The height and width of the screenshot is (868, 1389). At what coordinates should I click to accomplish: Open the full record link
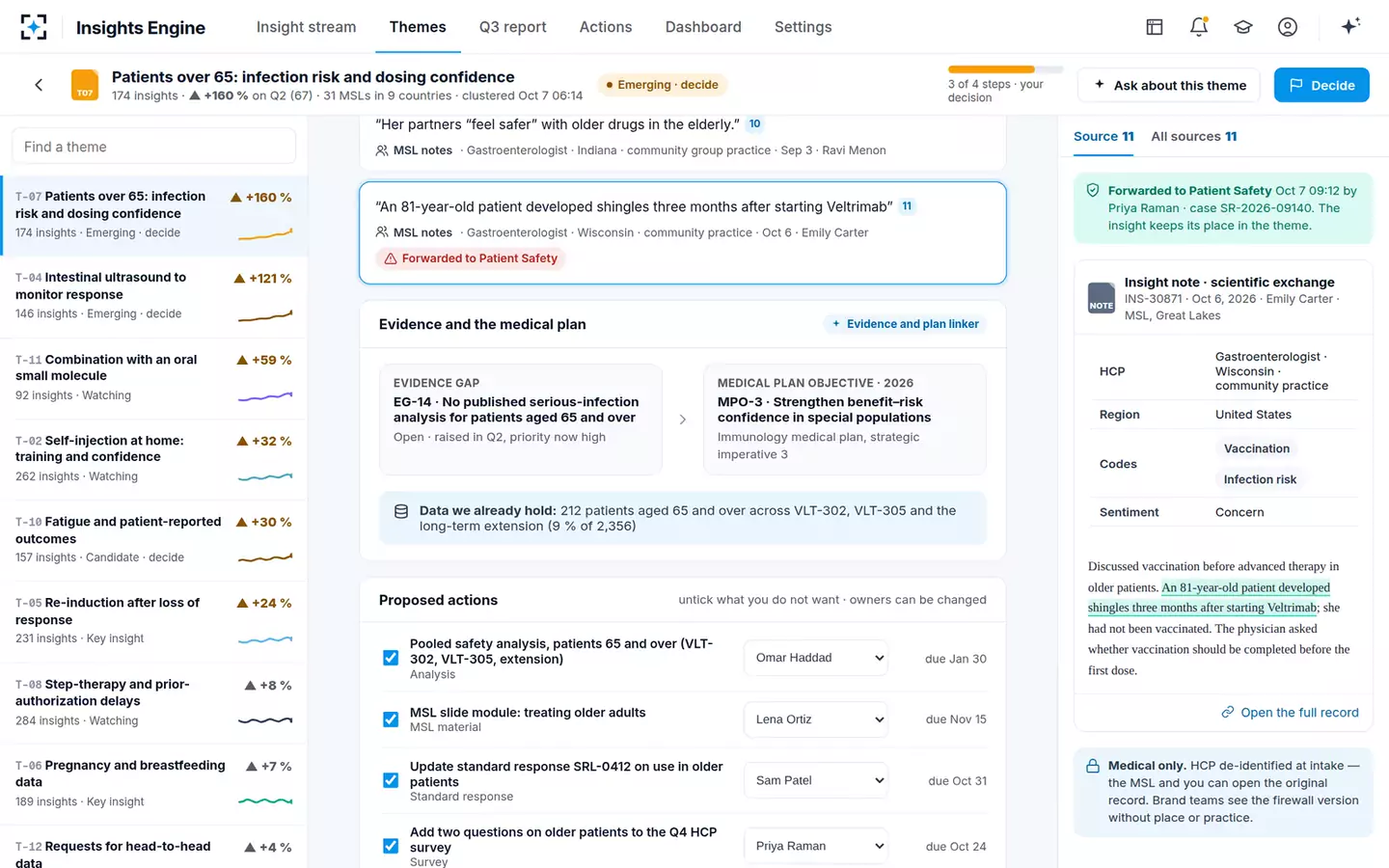1290,713
